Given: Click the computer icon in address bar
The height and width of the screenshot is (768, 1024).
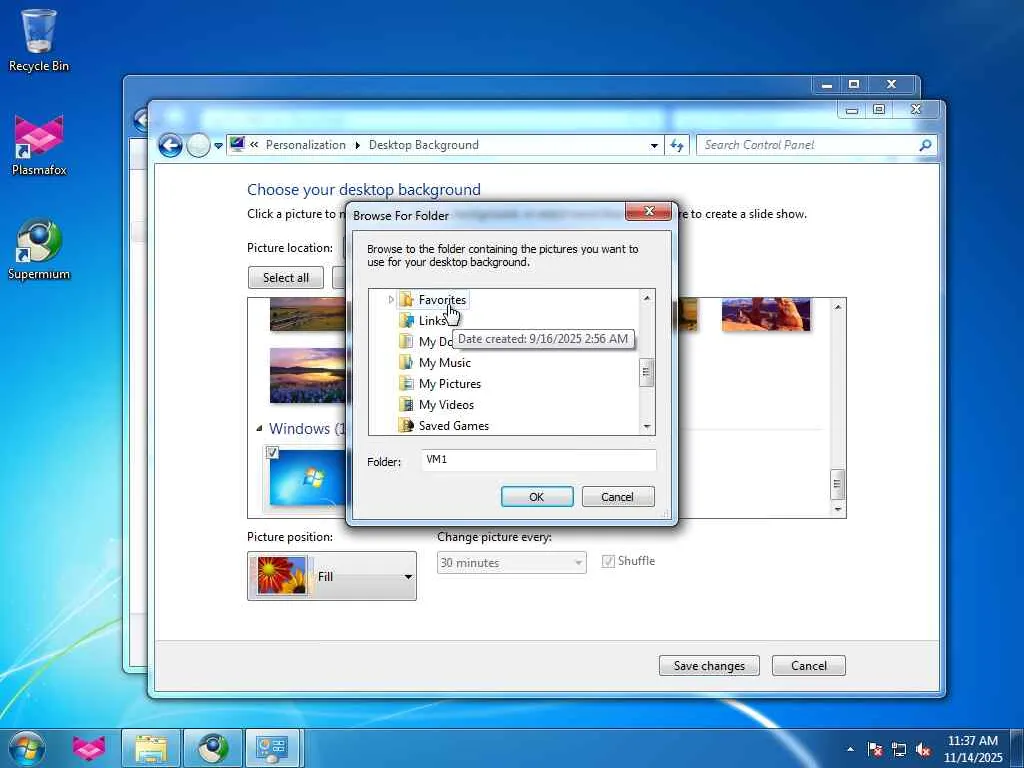Looking at the screenshot, I should [237, 144].
